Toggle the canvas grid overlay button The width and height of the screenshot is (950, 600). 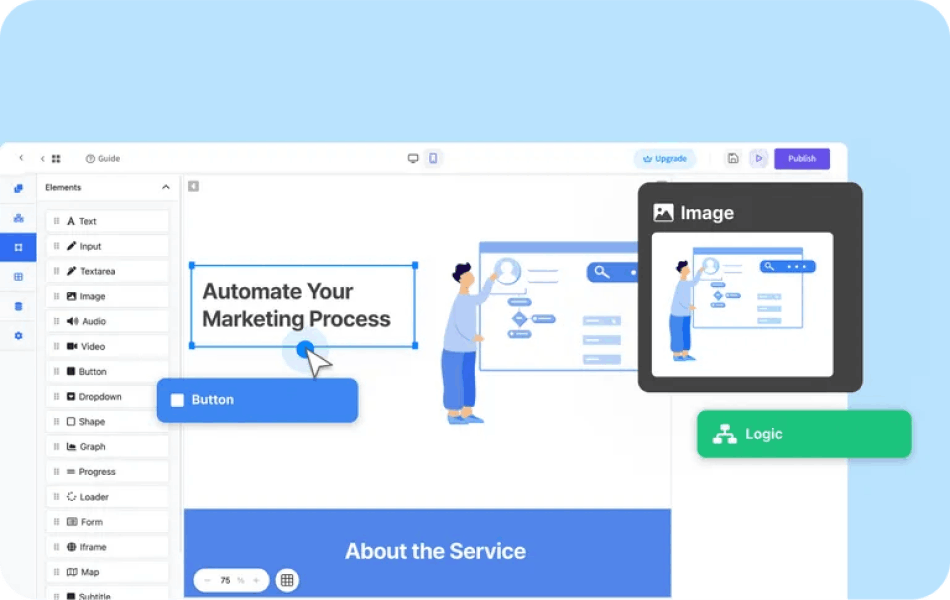[287, 580]
